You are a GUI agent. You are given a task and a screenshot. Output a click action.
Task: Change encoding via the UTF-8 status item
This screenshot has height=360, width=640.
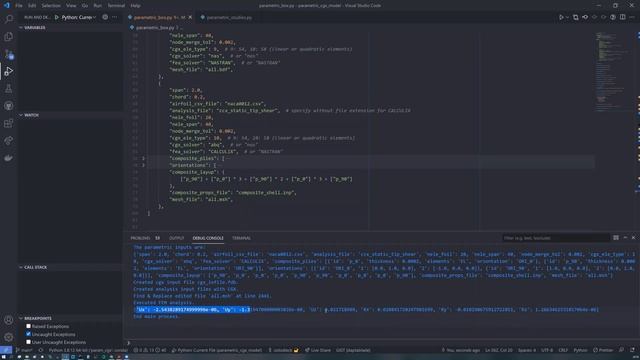547,350
